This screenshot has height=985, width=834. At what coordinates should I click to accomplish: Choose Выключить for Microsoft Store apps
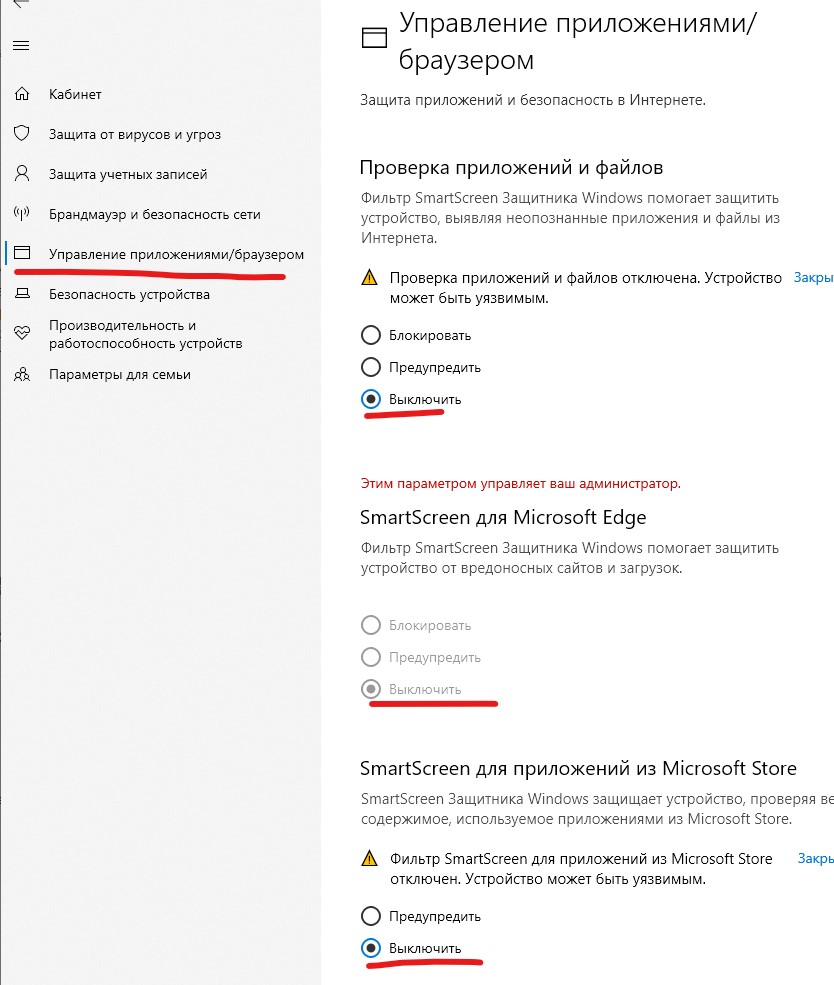[x=371, y=948]
